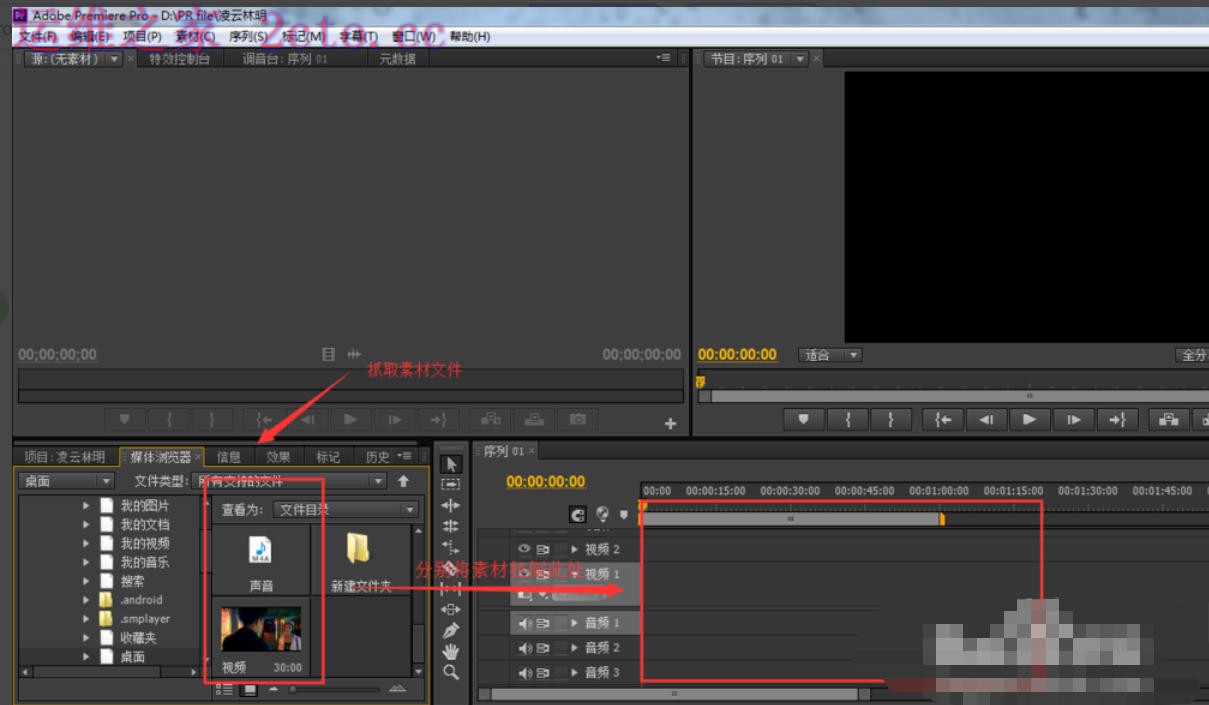1209x705 pixels.
Task: Mute speaker toggle on 音频 1 track
Action: (523, 623)
